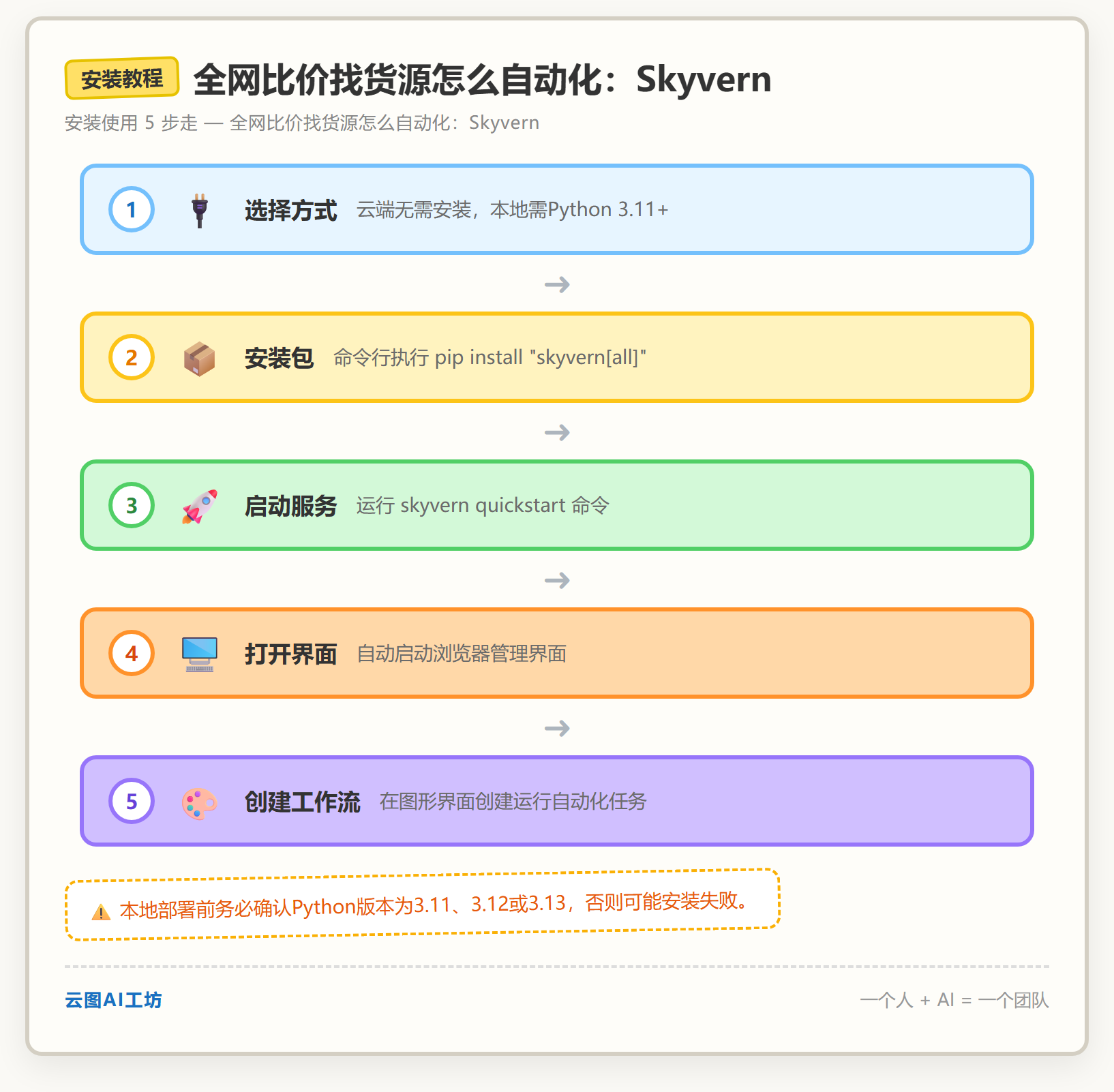Click the 云图AI工坊 footer brand text
Viewport: 1114px width, 1092px height.
[113, 1000]
